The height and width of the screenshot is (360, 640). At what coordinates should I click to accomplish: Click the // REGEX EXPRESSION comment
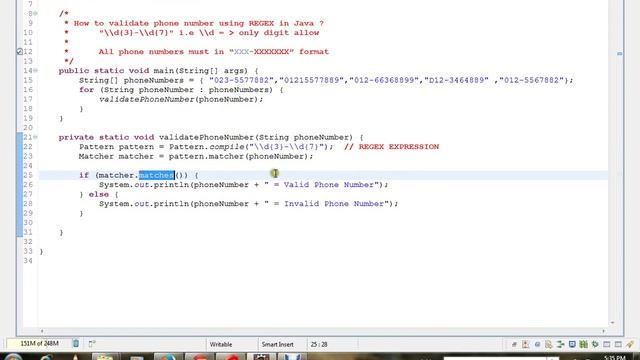point(391,147)
